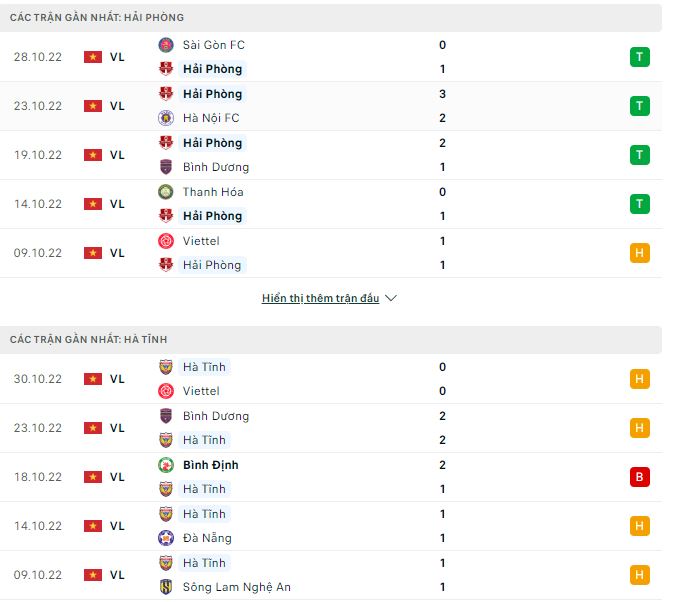The image size is (673, 602).
Task: Click the Hà Nội FC club crest
Action: coord(166,118)
